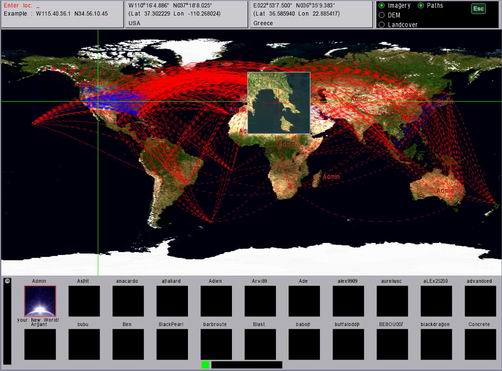Open the Concrete world thumbnail
The width and height of the screenshot is (502, 371).
480,344
